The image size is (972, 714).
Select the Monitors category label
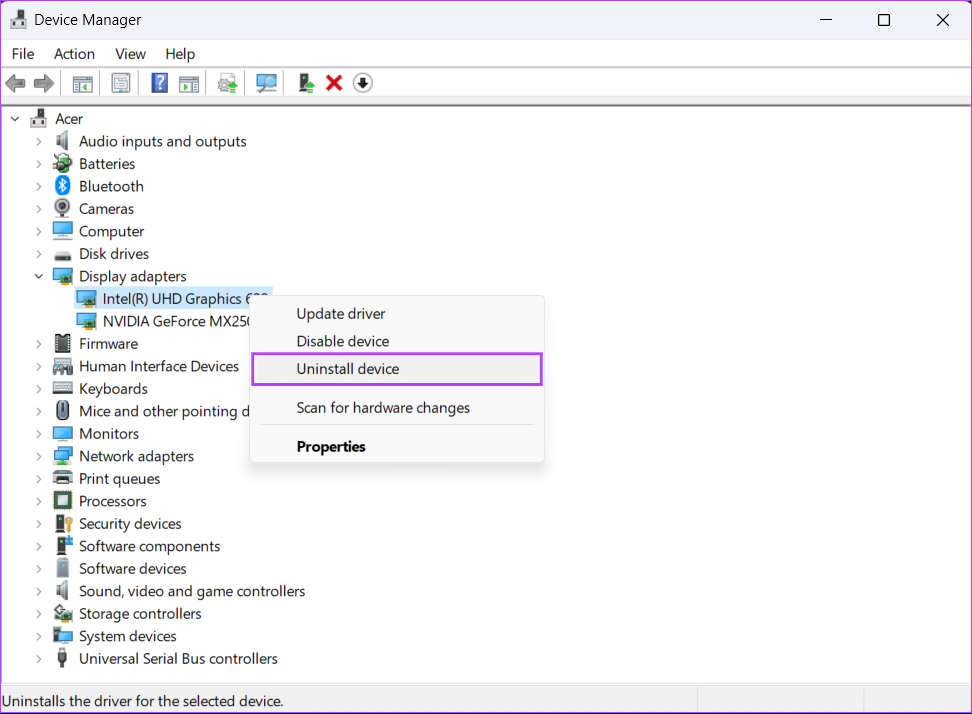click(x=109, y=433)
